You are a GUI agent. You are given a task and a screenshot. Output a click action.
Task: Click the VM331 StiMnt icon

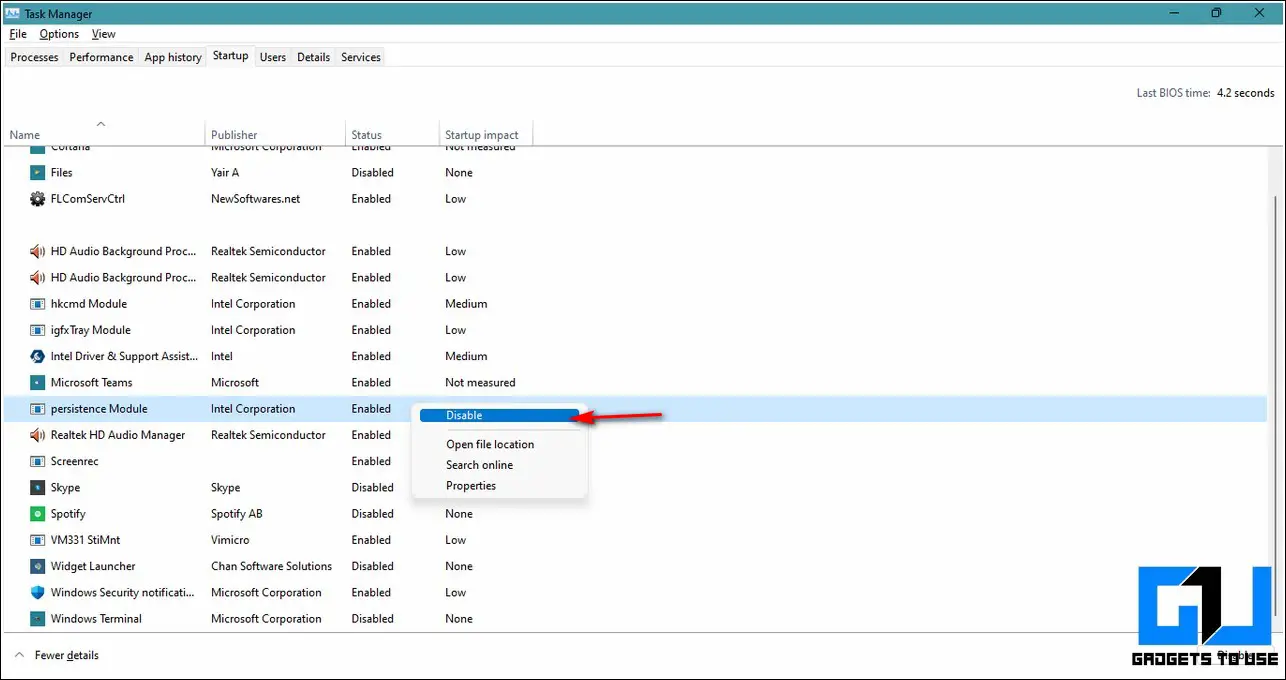(38, 540)
